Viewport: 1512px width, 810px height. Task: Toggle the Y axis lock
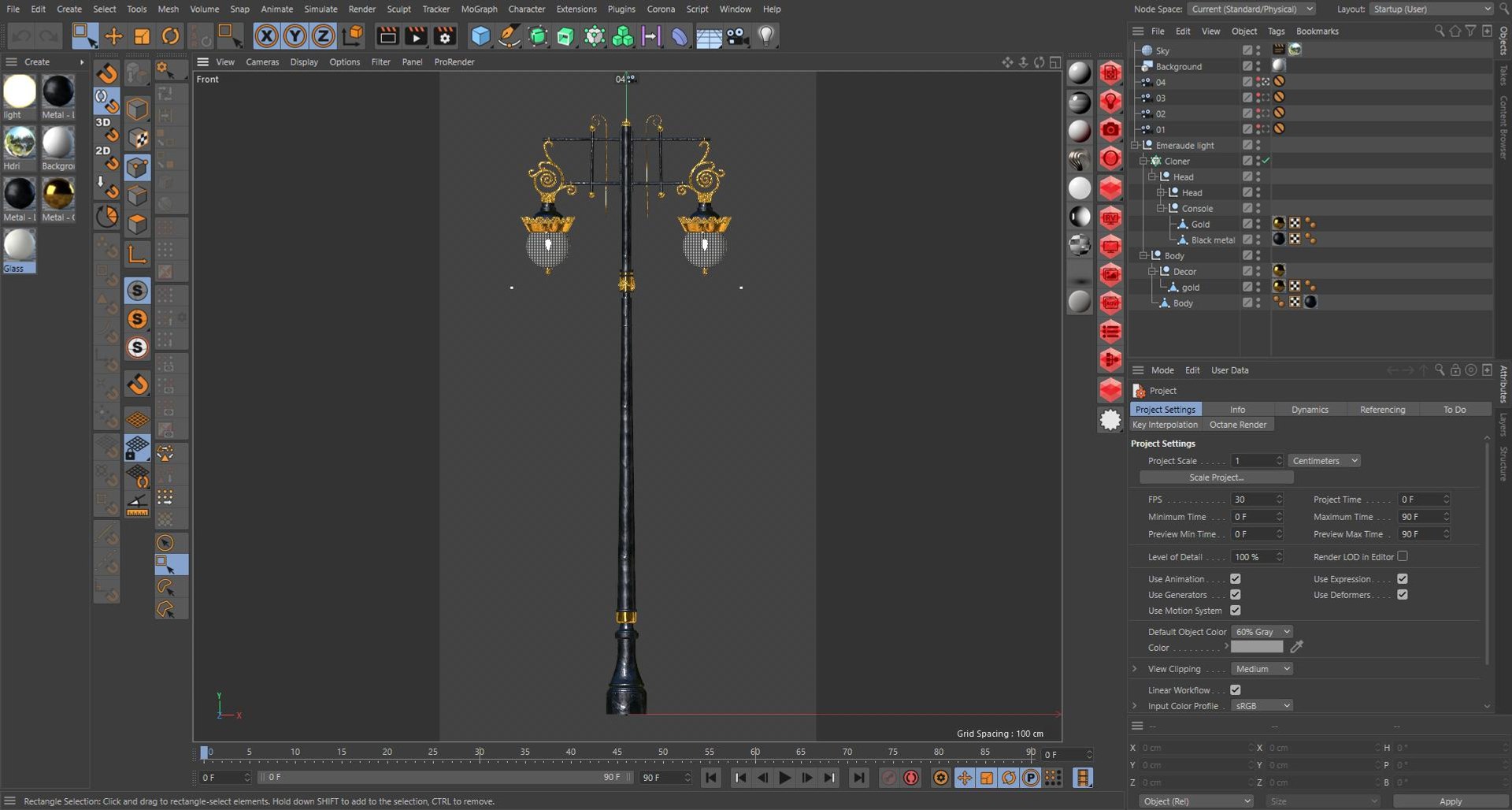point(295,36)
